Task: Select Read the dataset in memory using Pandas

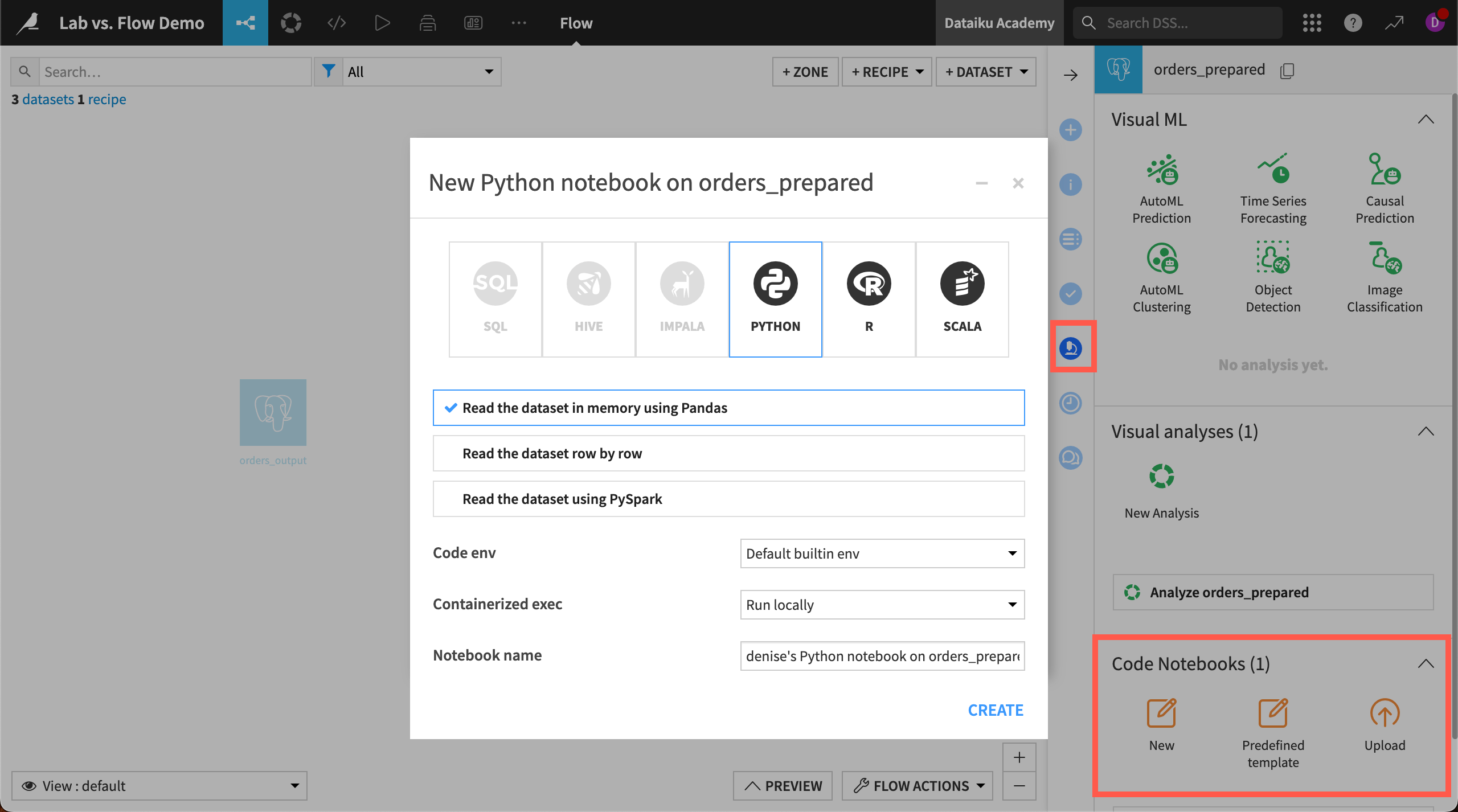Action: 728,407
